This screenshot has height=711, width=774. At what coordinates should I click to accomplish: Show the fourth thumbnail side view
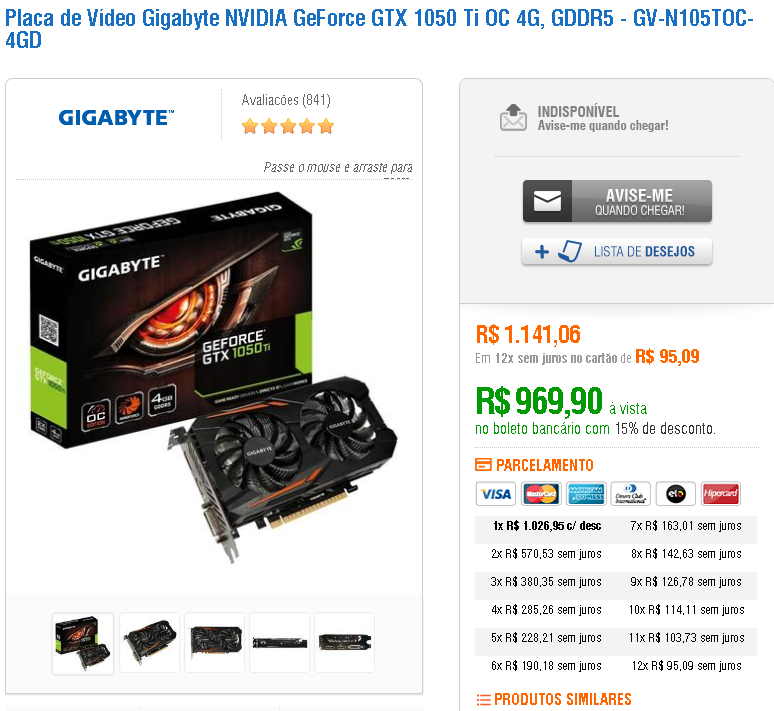point(279,642)
